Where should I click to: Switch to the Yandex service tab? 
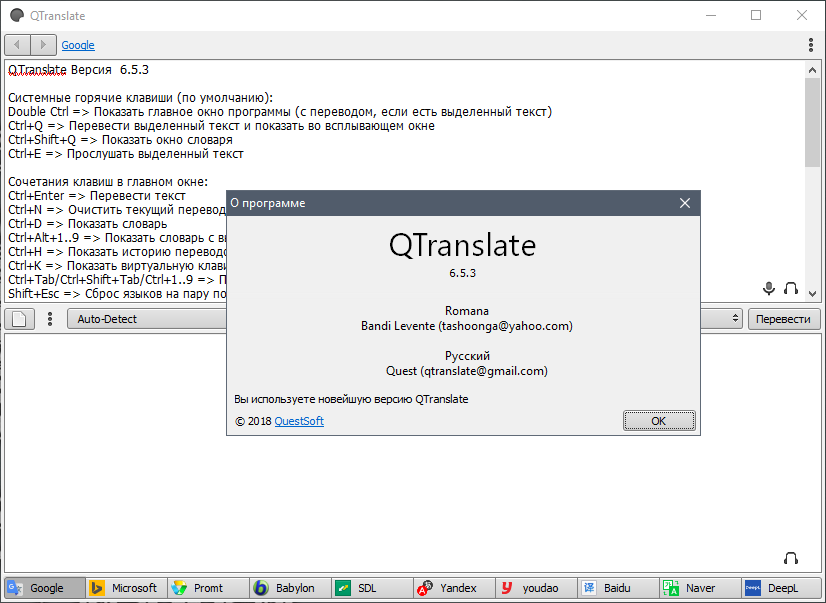[454, 588]
